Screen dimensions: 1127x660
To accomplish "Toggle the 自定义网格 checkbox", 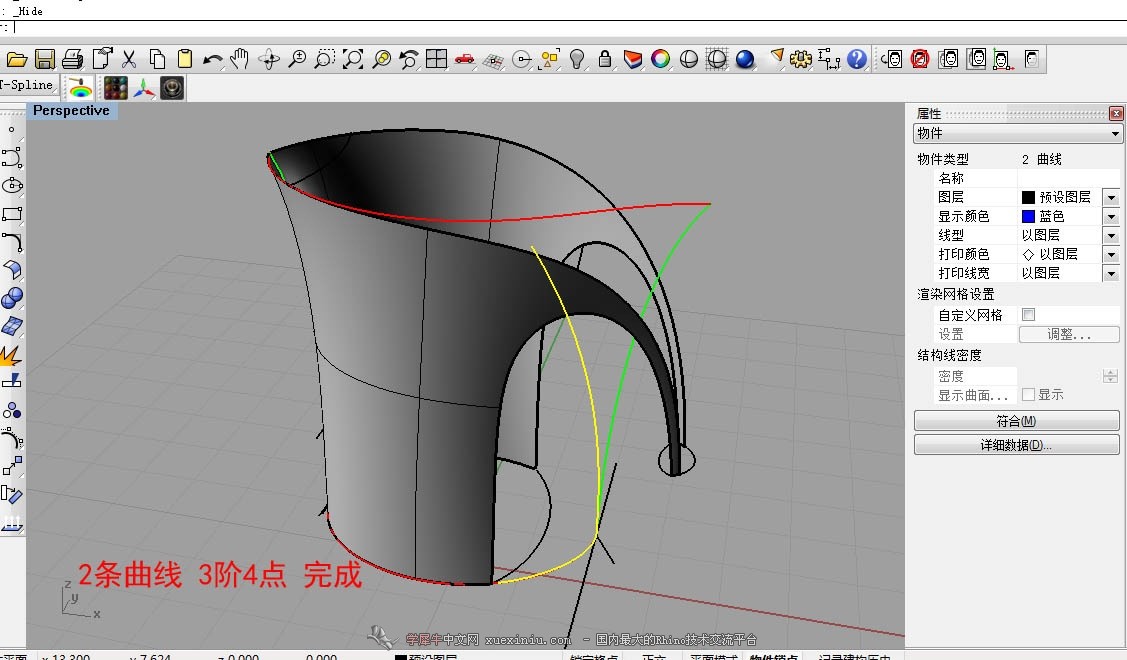I will [1029, 315].
